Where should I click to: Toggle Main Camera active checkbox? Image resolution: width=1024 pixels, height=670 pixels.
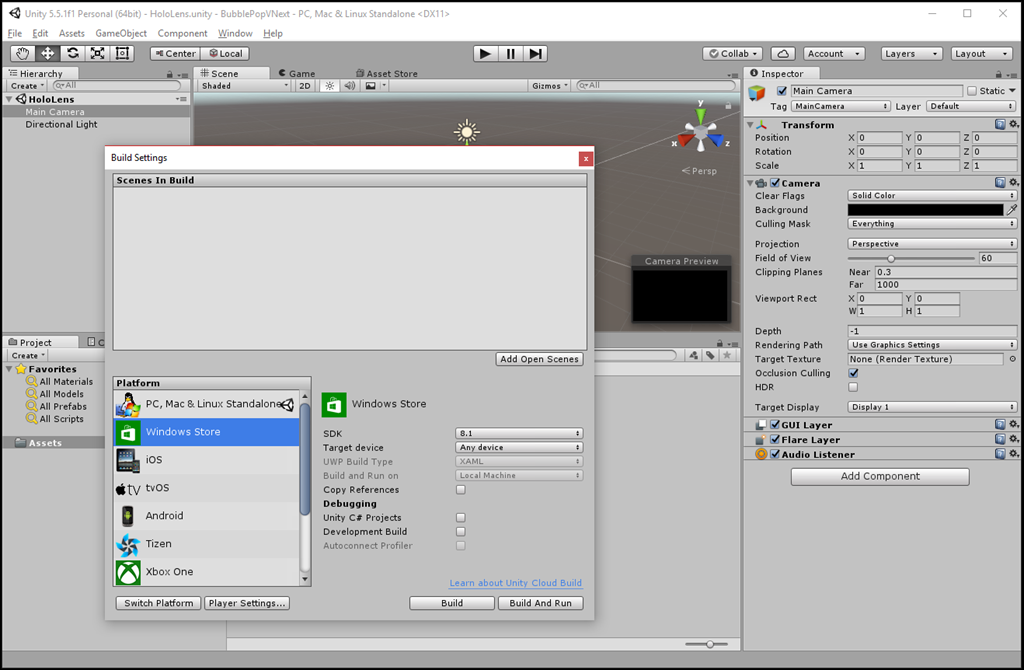tap(782, 91)
